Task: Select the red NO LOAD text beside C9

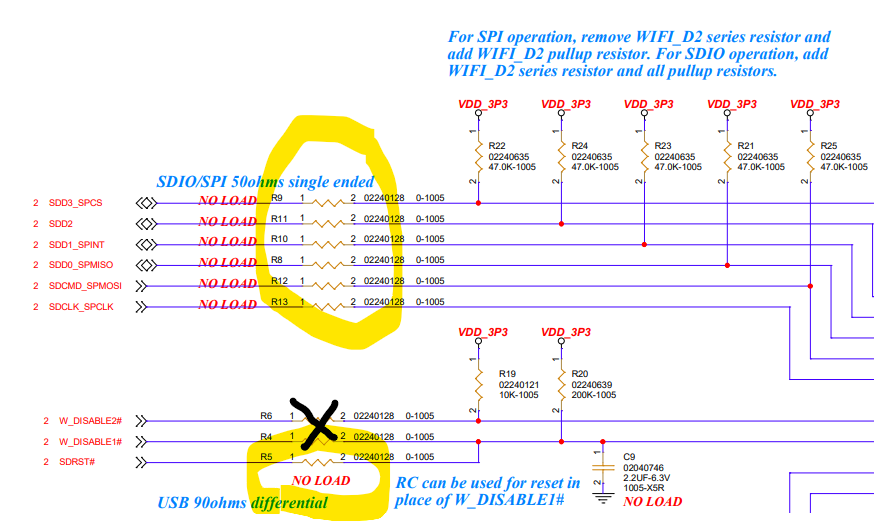Action: pos(652,501)
